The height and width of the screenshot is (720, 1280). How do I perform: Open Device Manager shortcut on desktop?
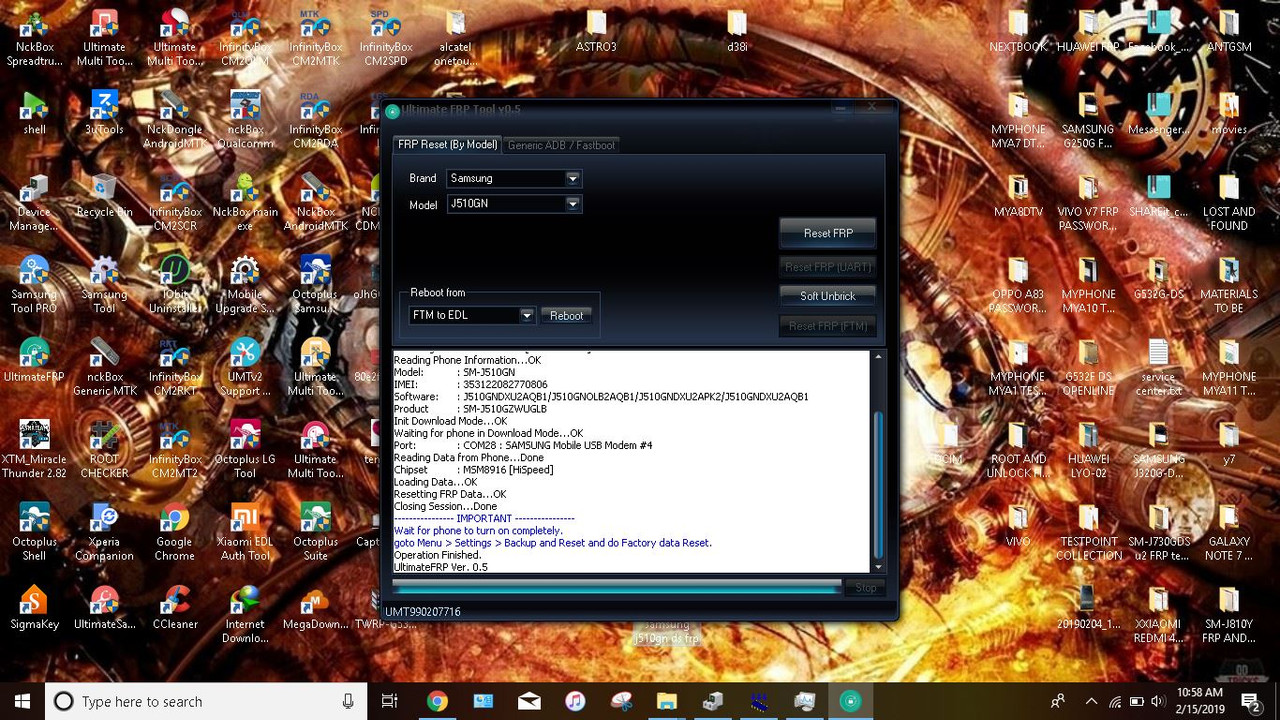[34, 203]
